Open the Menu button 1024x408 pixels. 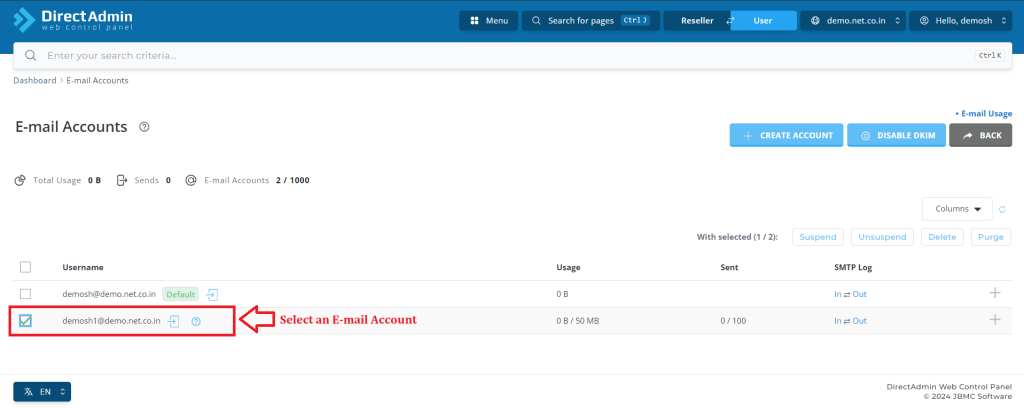tap(488, 21)
